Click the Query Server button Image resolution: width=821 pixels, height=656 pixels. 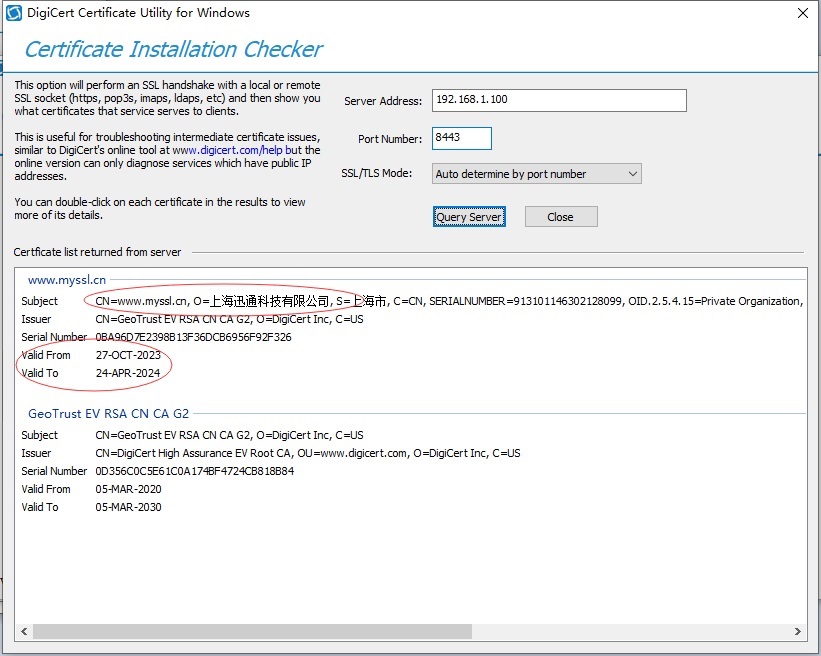pos(469,217)
